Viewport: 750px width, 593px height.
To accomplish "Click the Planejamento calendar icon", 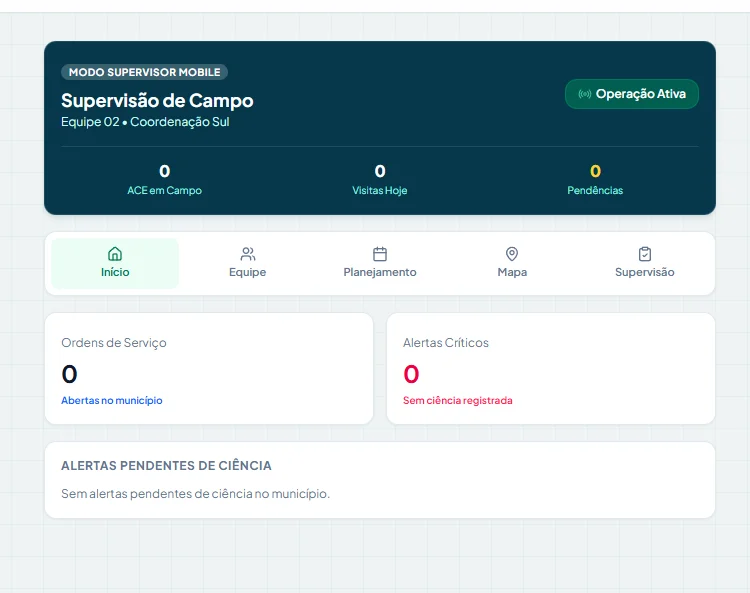I will 380,253.
